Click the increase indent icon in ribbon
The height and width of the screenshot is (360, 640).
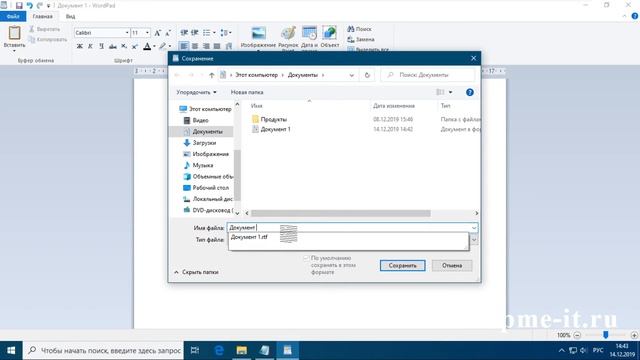(x=195, y=33)
